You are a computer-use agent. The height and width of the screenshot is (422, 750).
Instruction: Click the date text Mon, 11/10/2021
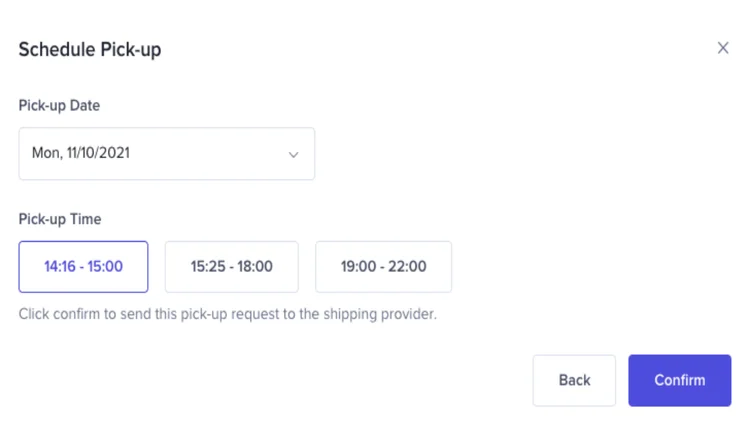click(x=81, y=153)
